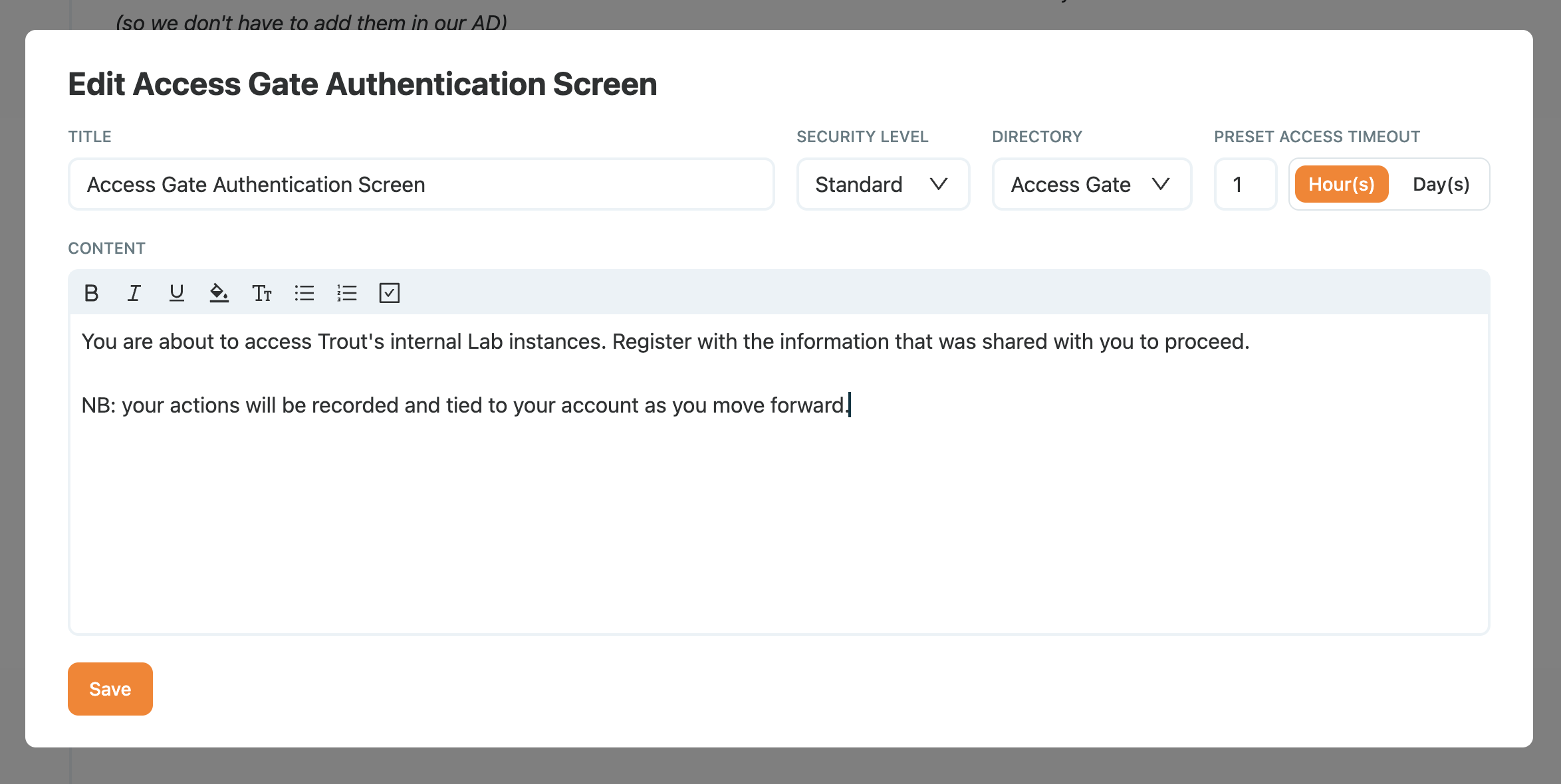Select Hour(s) timeout unit

pyautogui.click(x=1341, y=184)
